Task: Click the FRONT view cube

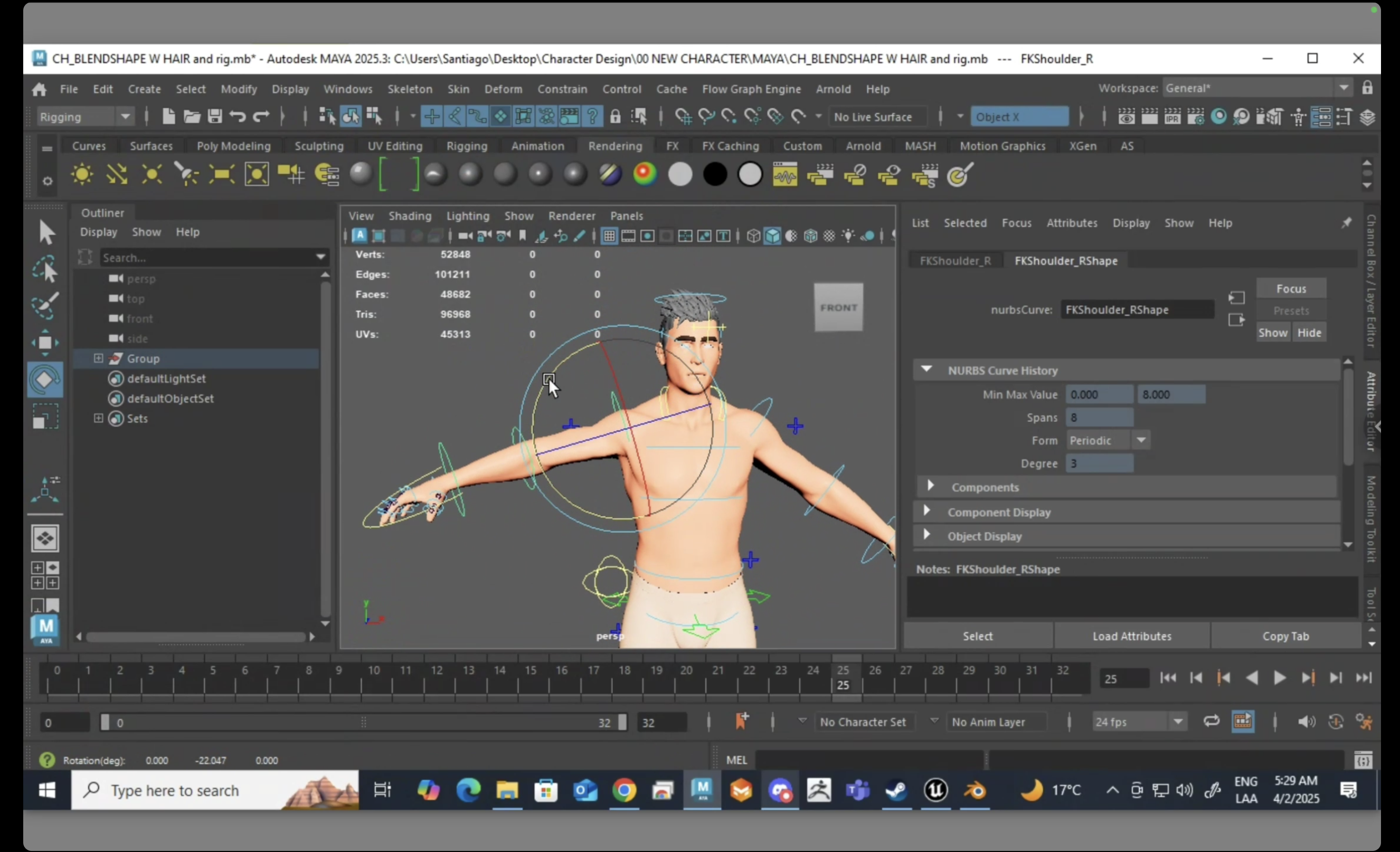Action: click(839, 307)
